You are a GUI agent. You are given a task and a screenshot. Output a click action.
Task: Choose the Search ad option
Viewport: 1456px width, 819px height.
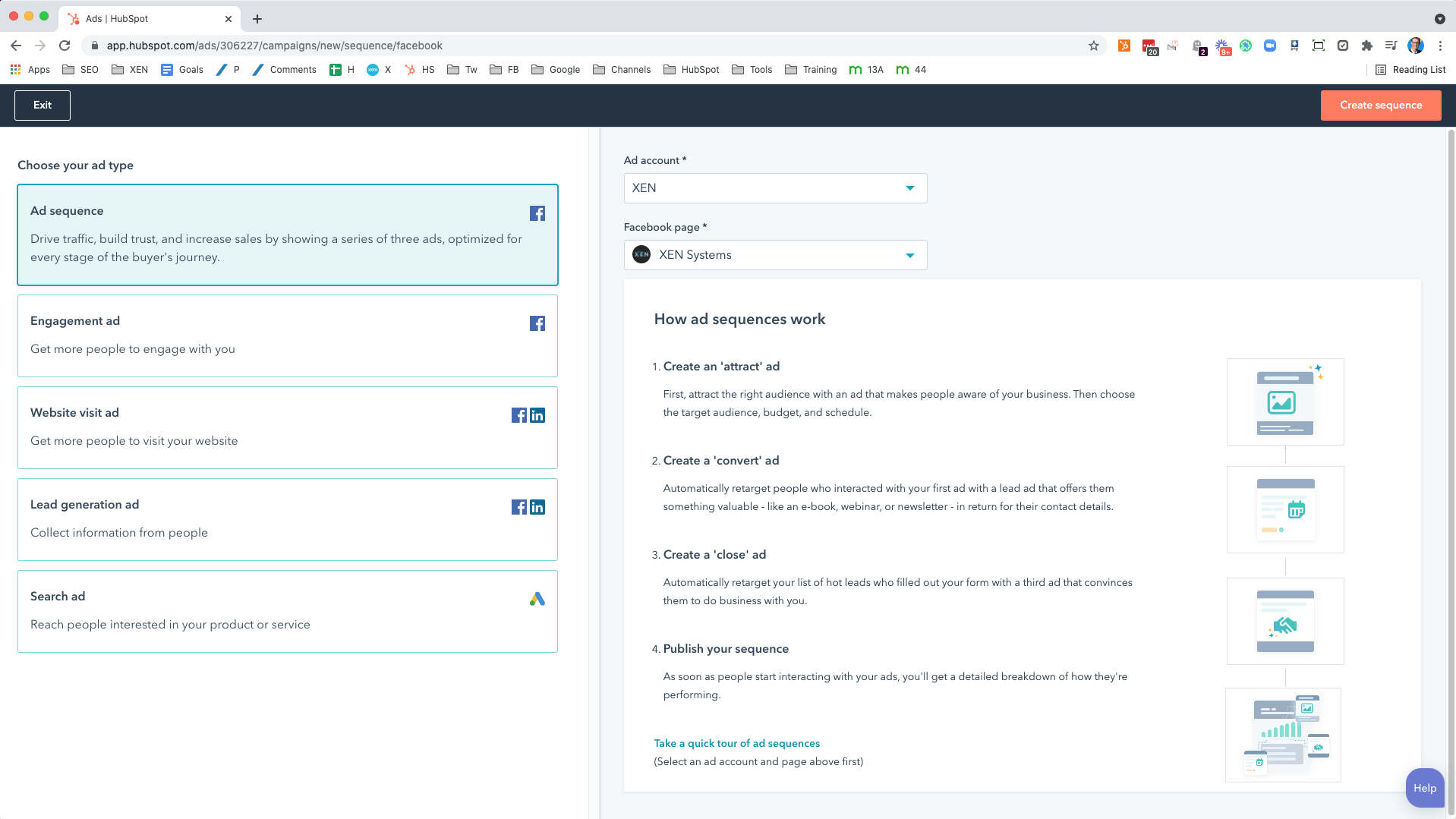[x=288, y=611]
